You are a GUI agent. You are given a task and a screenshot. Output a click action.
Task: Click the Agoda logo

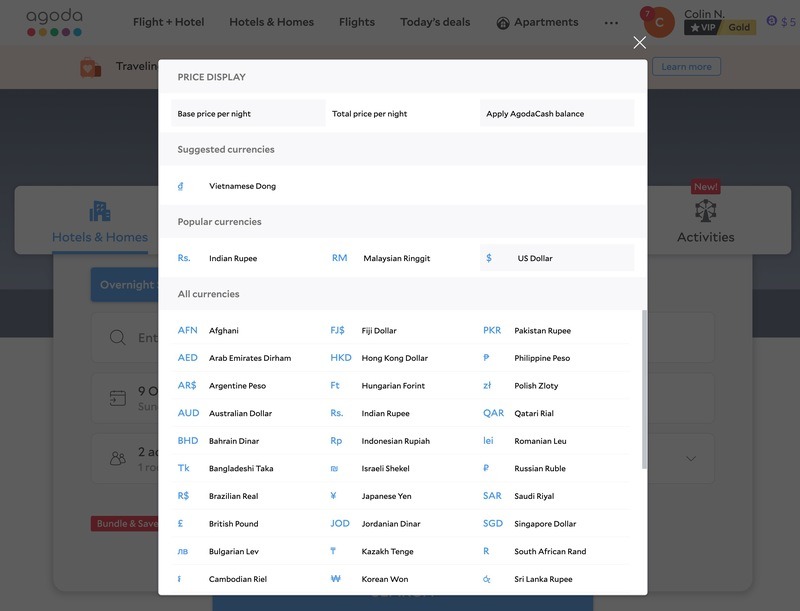click(x=54, y=22)
